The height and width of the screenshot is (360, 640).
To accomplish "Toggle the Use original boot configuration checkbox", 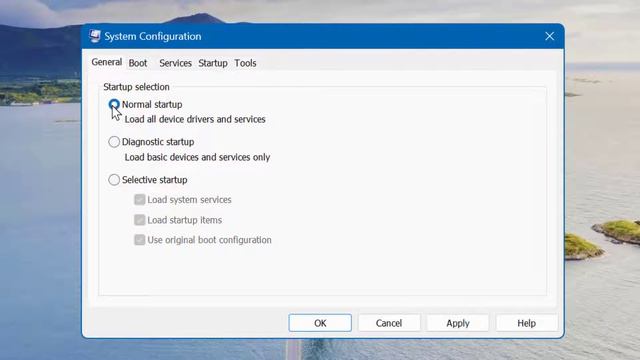I will click(140, 240).
